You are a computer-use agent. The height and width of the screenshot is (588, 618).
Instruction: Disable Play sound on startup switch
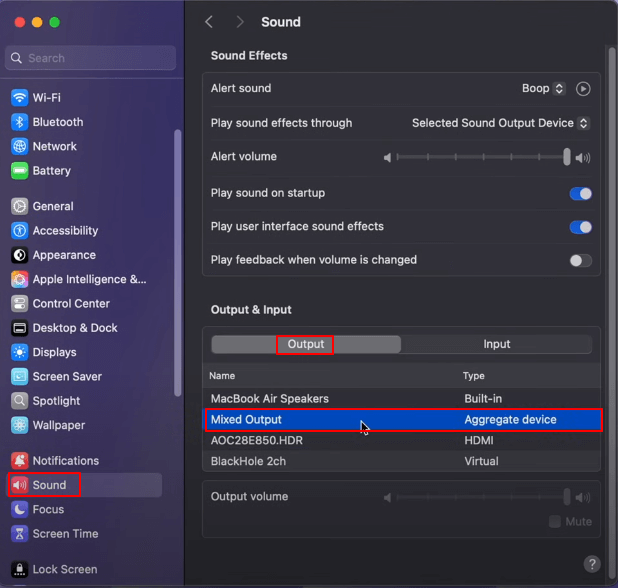[x=581, y=194]
